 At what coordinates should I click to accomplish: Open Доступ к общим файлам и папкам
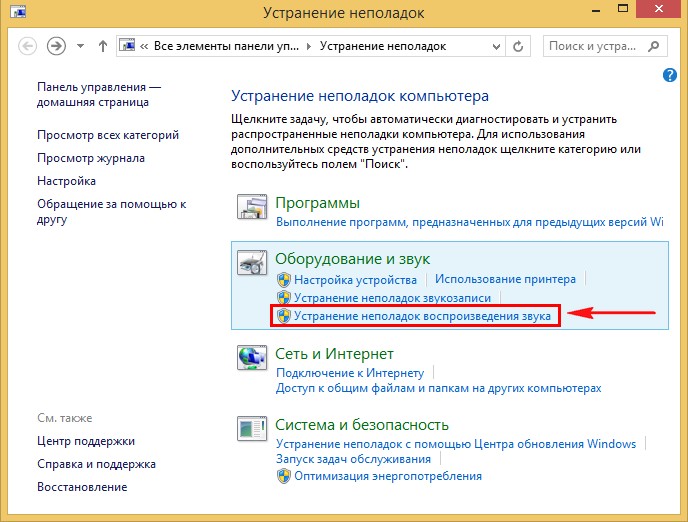(438, 388)
